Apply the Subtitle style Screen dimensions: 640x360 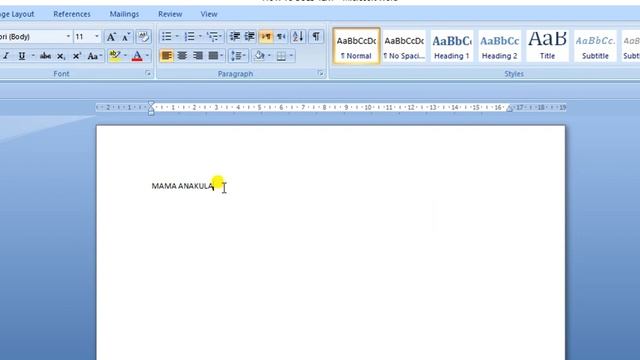pyautogui.click(x=595, y=46)
